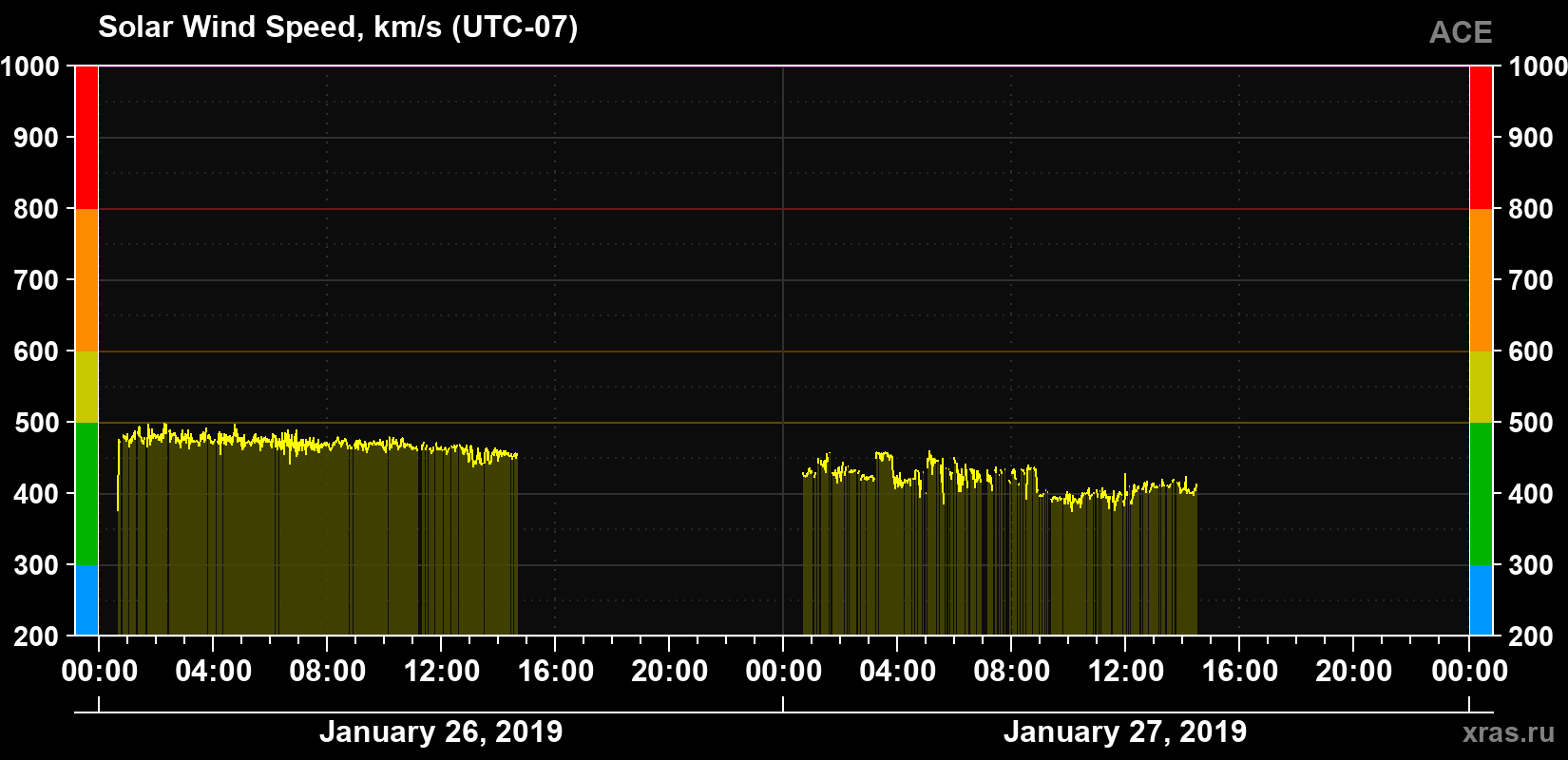Click the January 27 yellow data area

point(1000,551)
